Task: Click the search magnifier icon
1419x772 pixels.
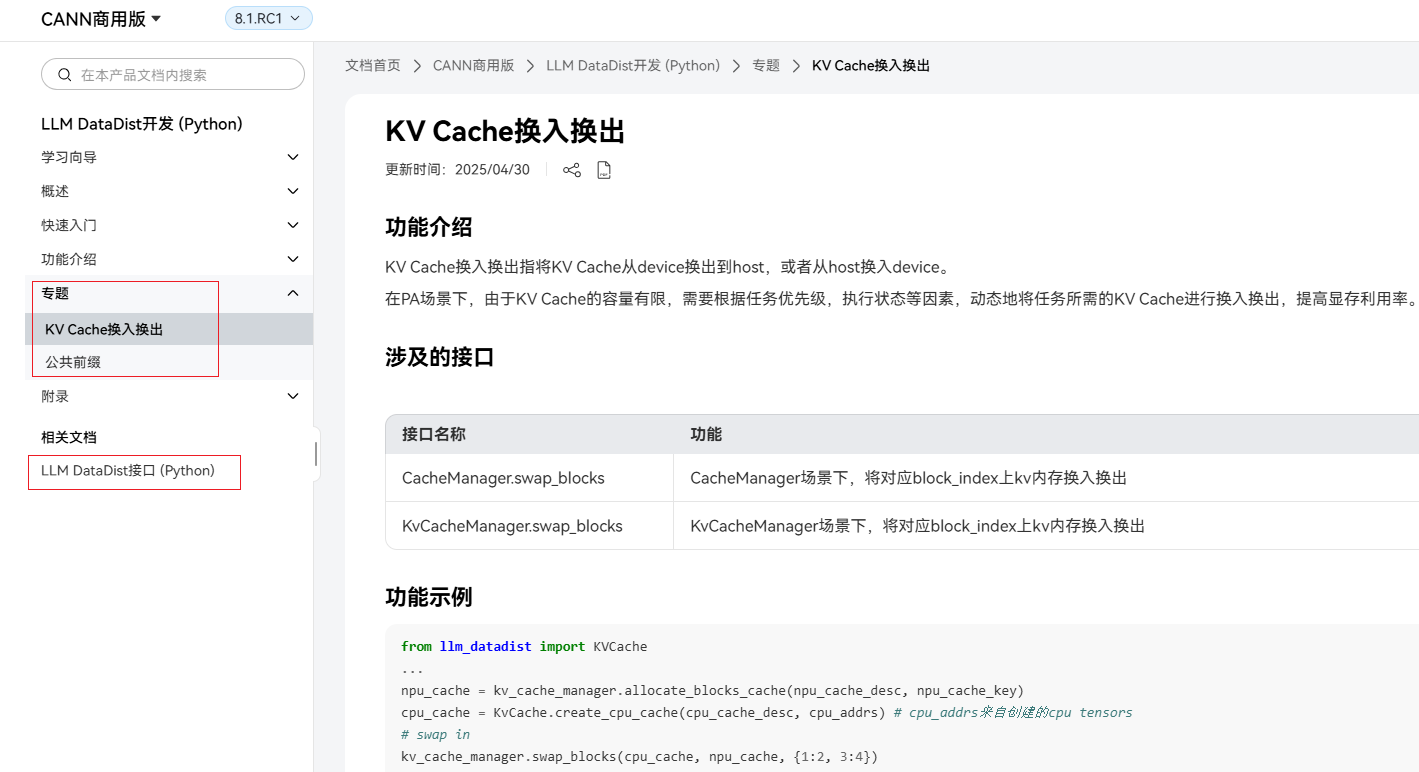Action: pyautogui.click(x=65, y=75)
